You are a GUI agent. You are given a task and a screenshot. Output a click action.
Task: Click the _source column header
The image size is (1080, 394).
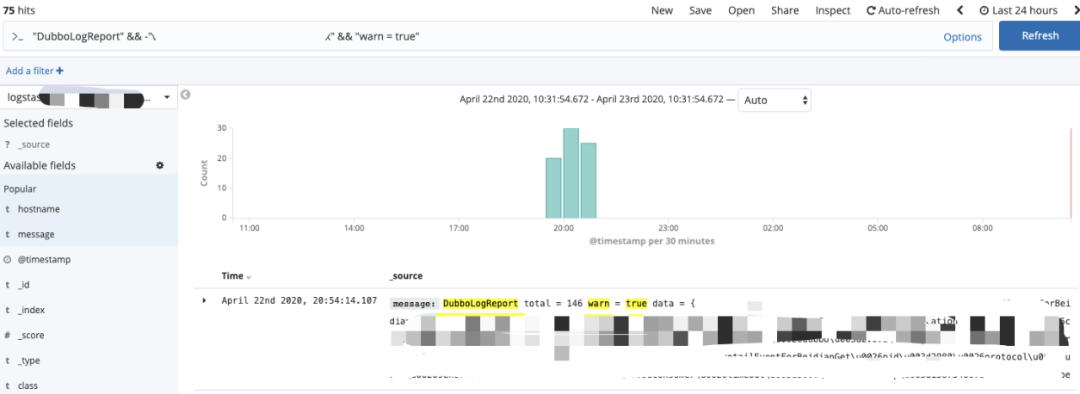[406, 276]
